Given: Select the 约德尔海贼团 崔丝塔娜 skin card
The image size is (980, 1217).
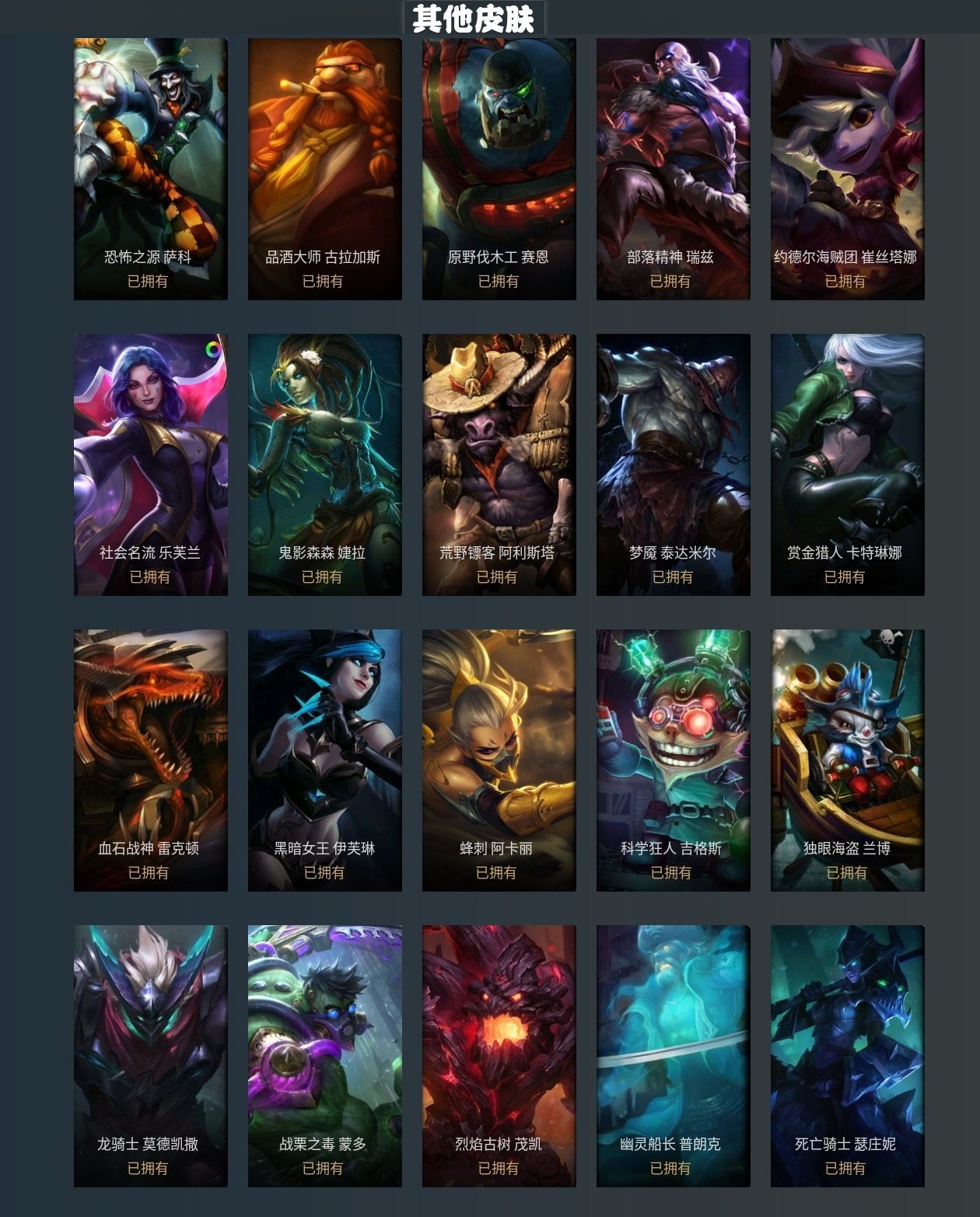Looking at the screenshot, I should pyautogui.click(x=848, y=169).
